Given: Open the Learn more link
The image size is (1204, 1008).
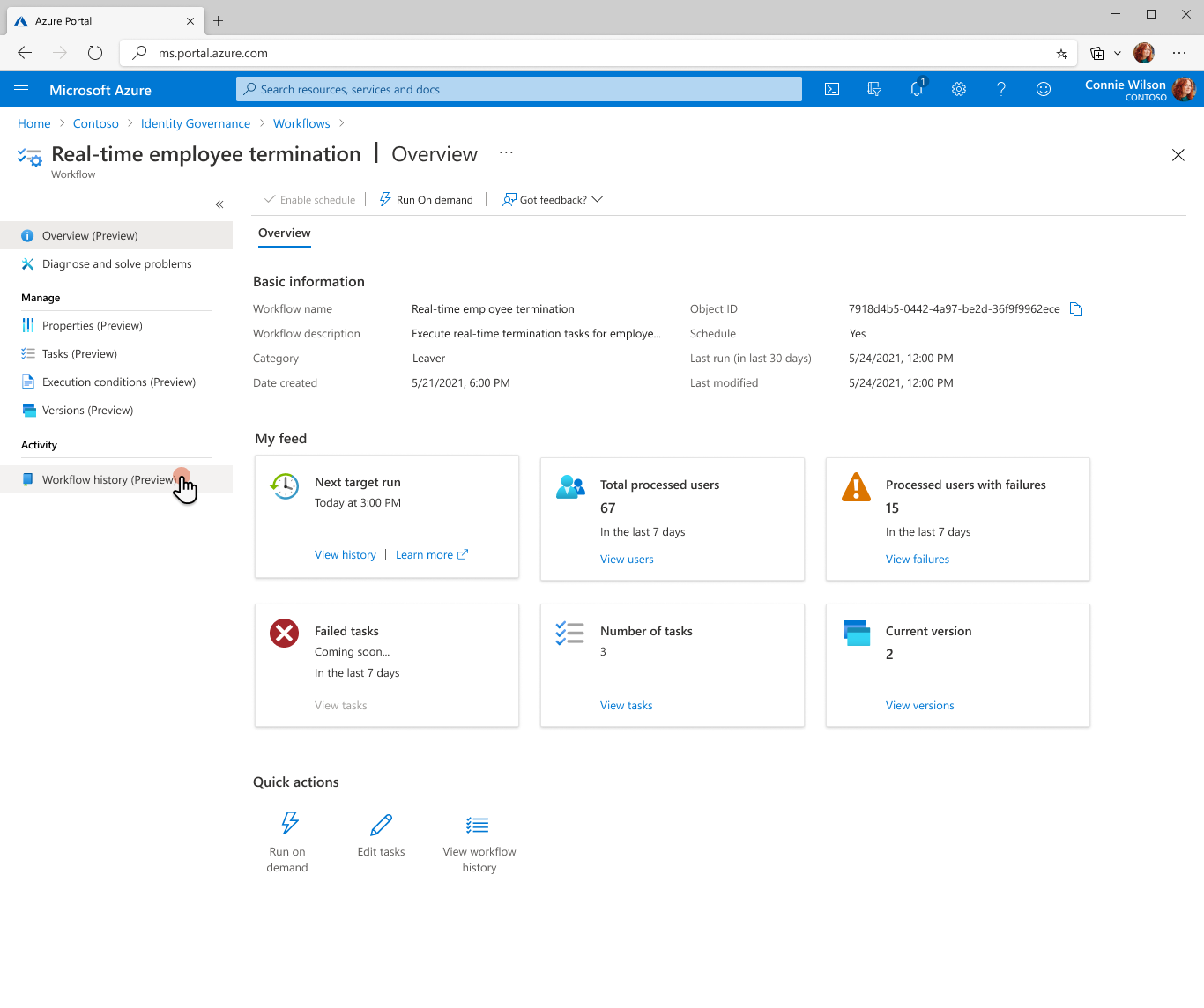Looking at the screenshot, I should pos(432,555).
